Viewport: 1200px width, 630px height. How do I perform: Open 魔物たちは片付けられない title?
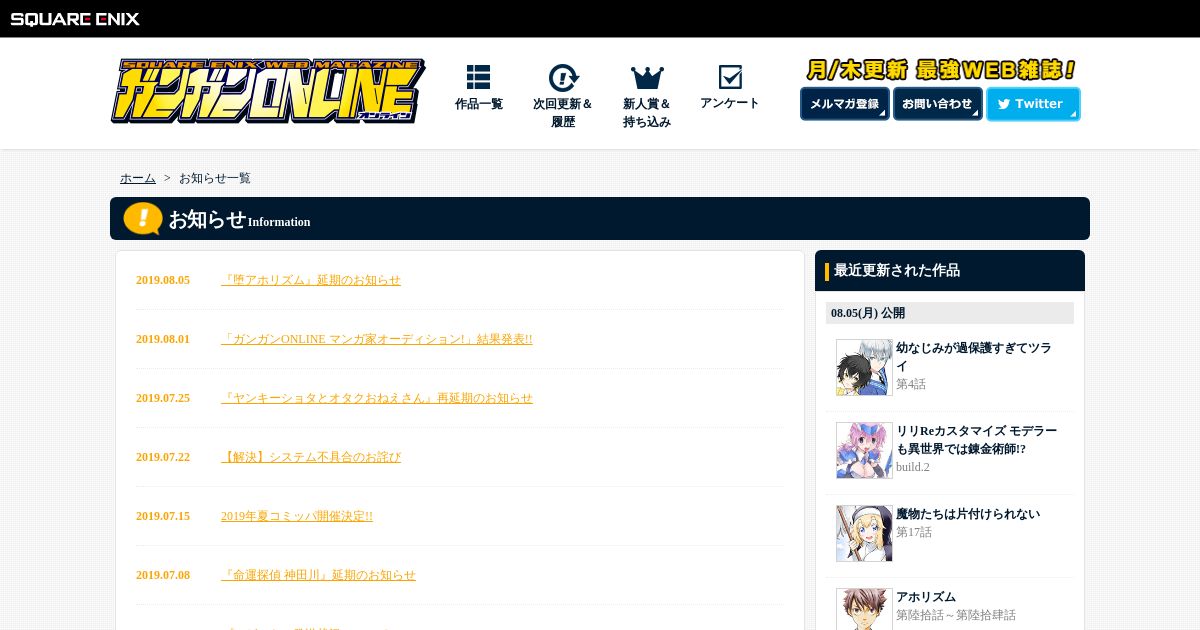(x=968, y=514)
